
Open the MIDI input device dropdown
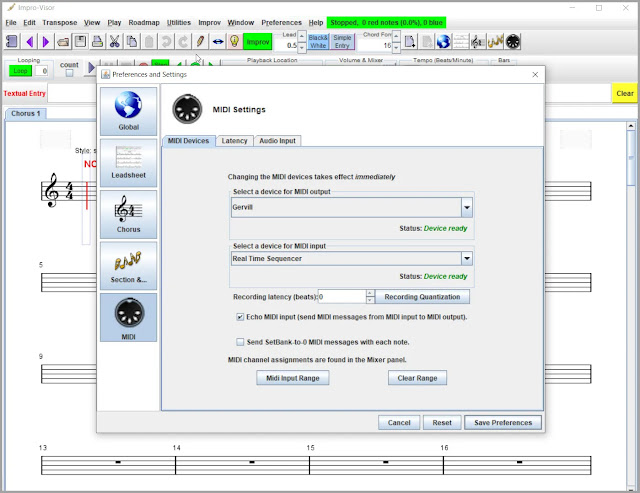467,258
